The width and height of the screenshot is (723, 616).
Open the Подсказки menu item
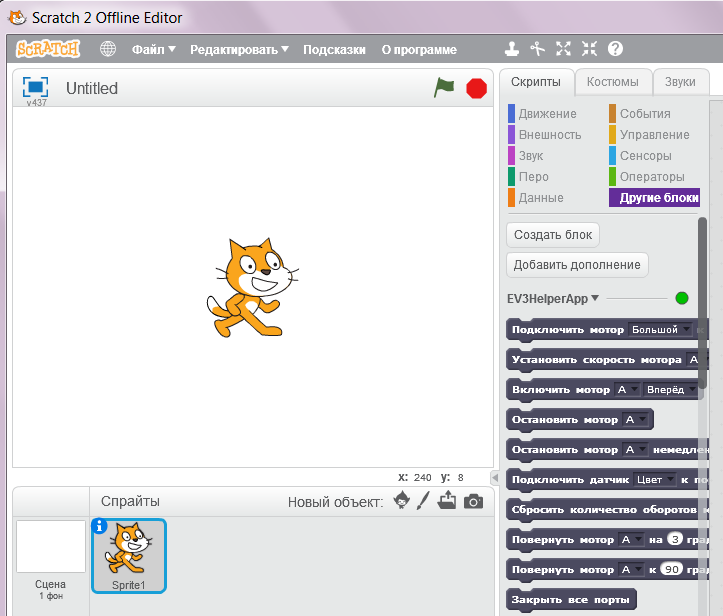click(334, 49)
